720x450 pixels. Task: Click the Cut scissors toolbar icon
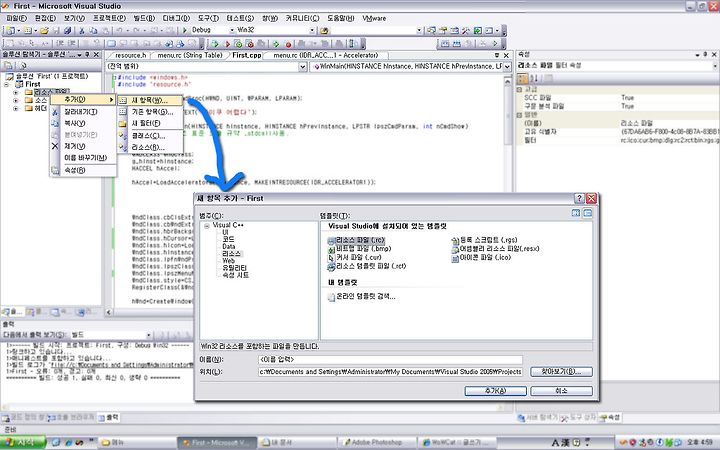pos(81,30)
